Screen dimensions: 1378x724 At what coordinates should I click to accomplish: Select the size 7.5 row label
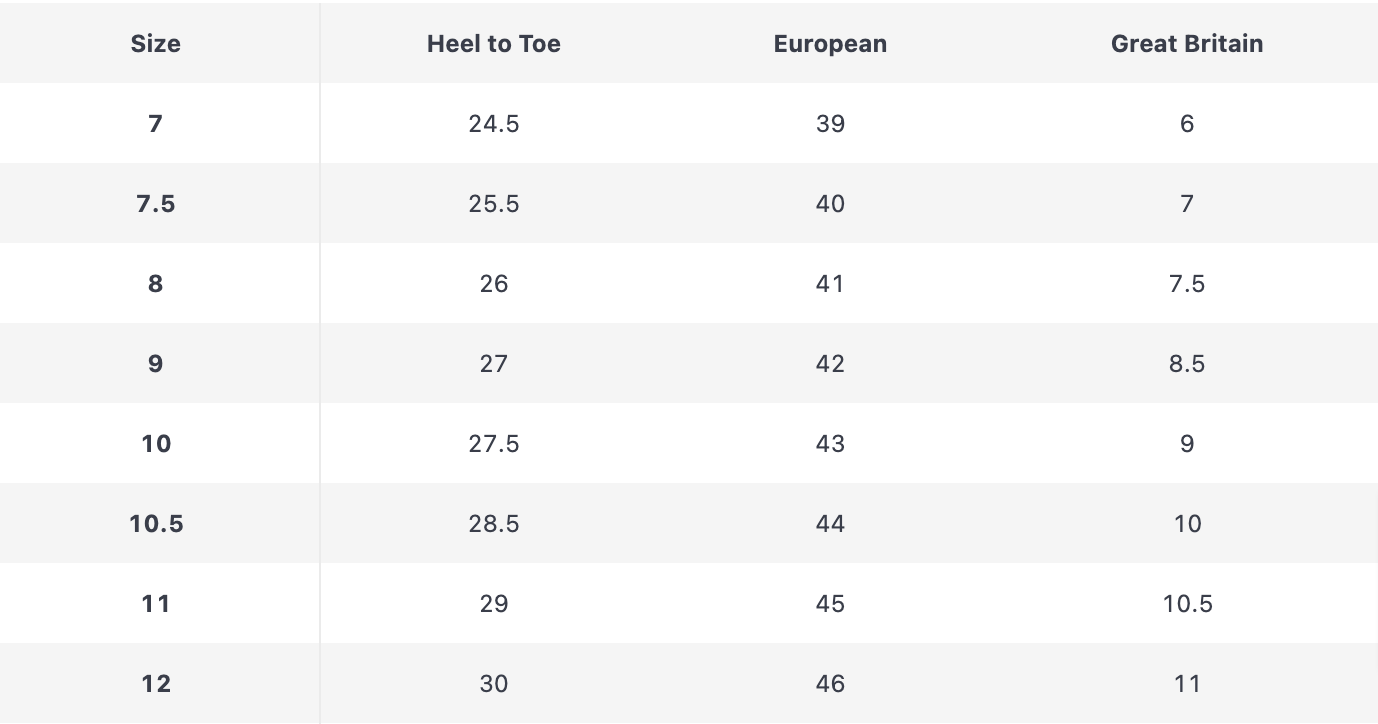pos(155,204)
